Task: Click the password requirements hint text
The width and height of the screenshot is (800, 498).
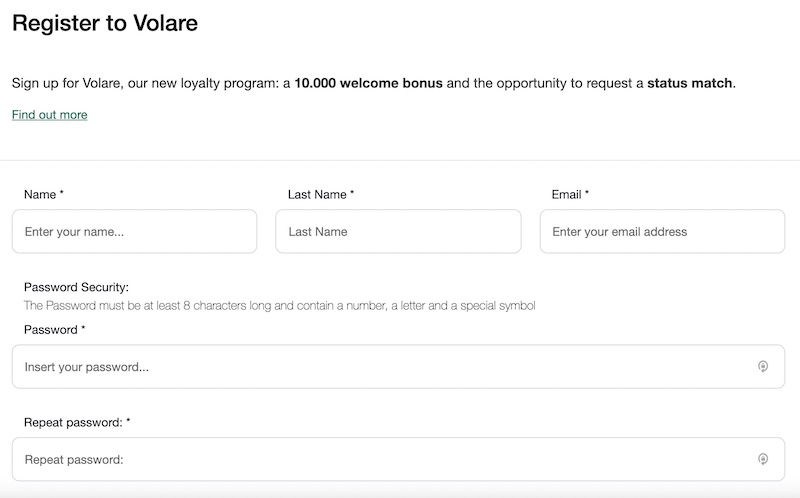Action: 280,306
